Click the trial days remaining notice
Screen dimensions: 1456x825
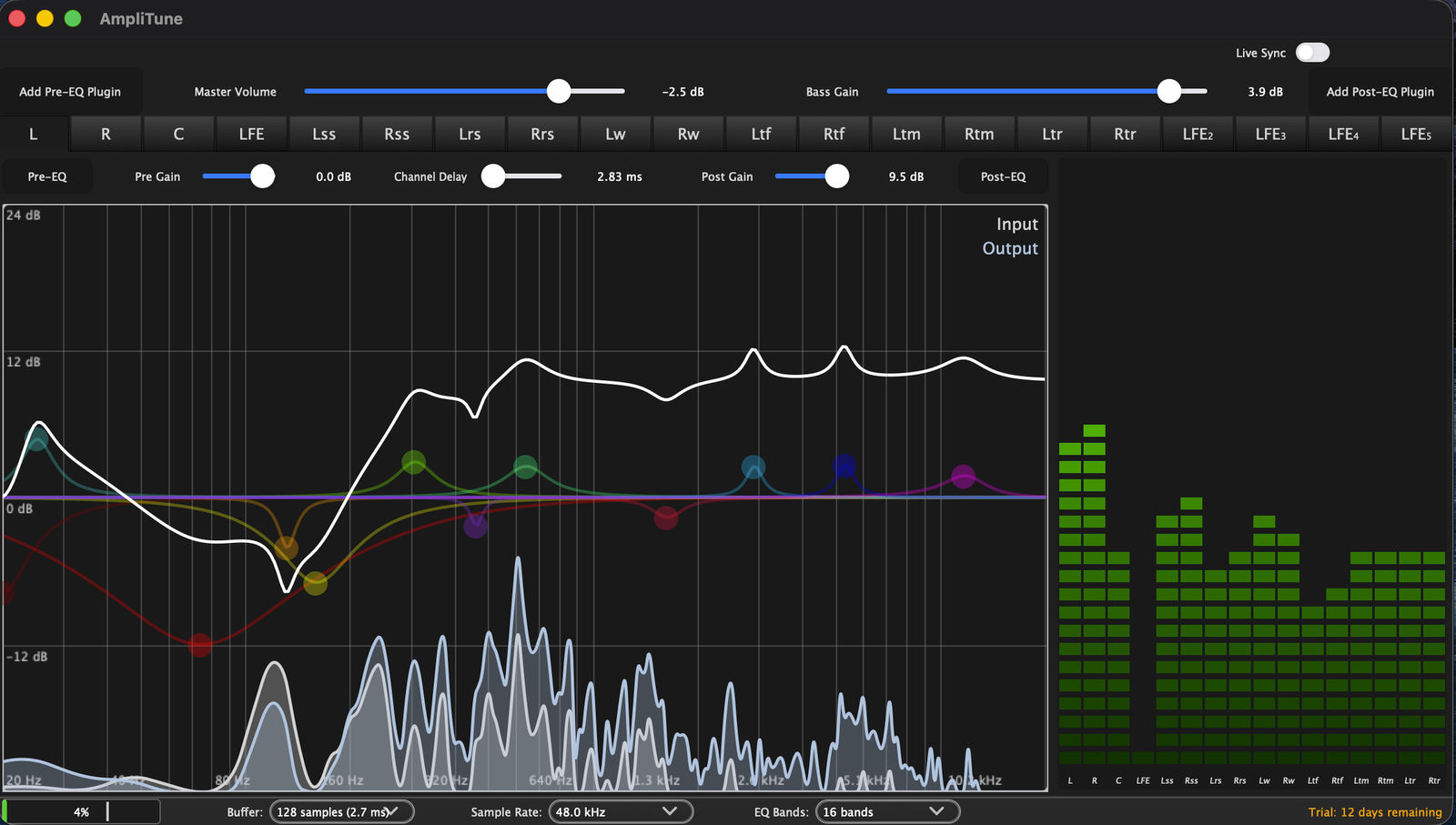[1374, 812]
